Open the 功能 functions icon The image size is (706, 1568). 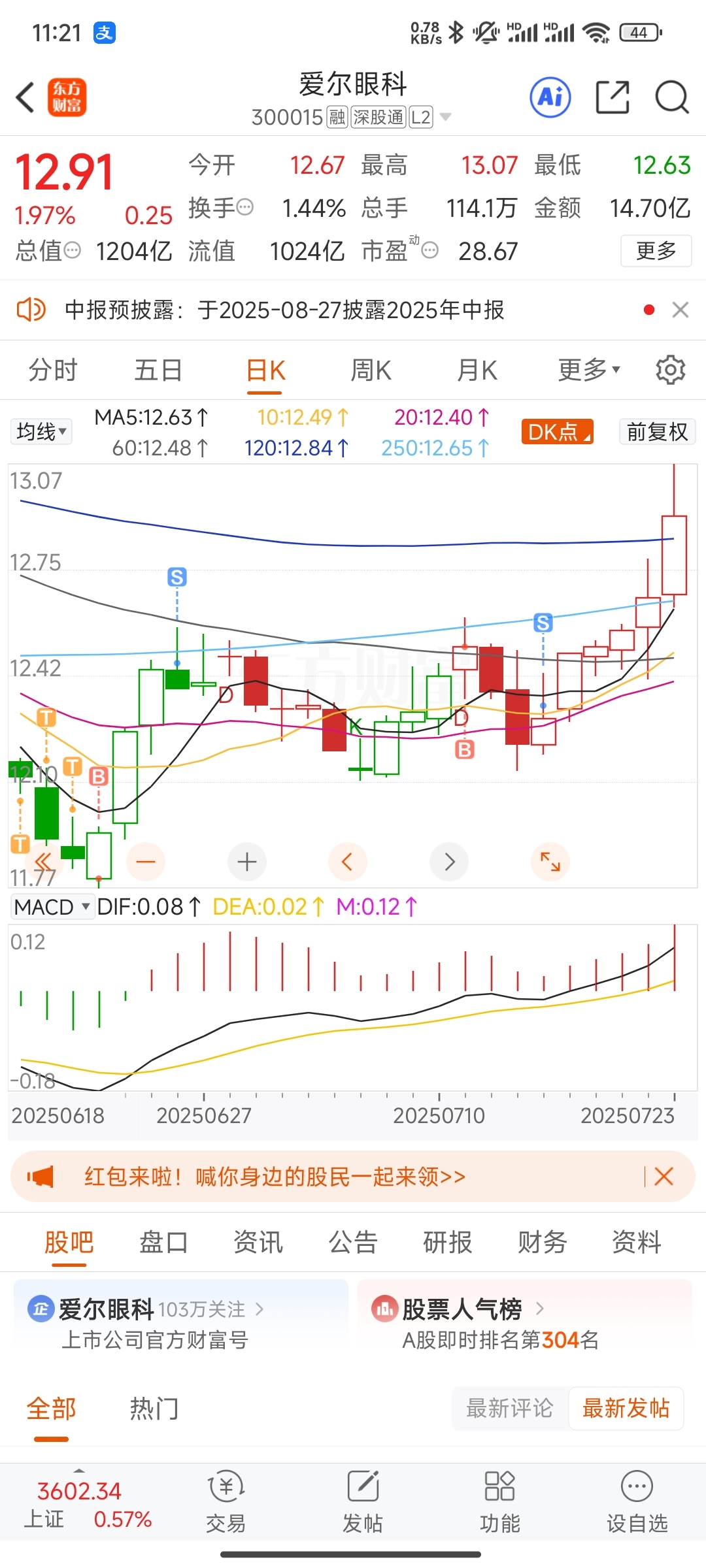click(499, 1502)
